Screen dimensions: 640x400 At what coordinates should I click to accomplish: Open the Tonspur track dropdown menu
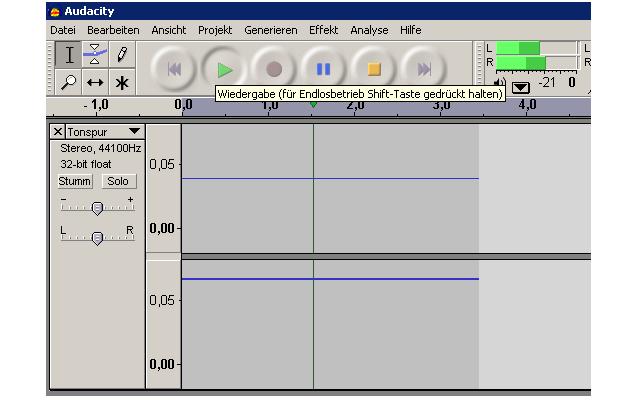[x=135, y=131]
